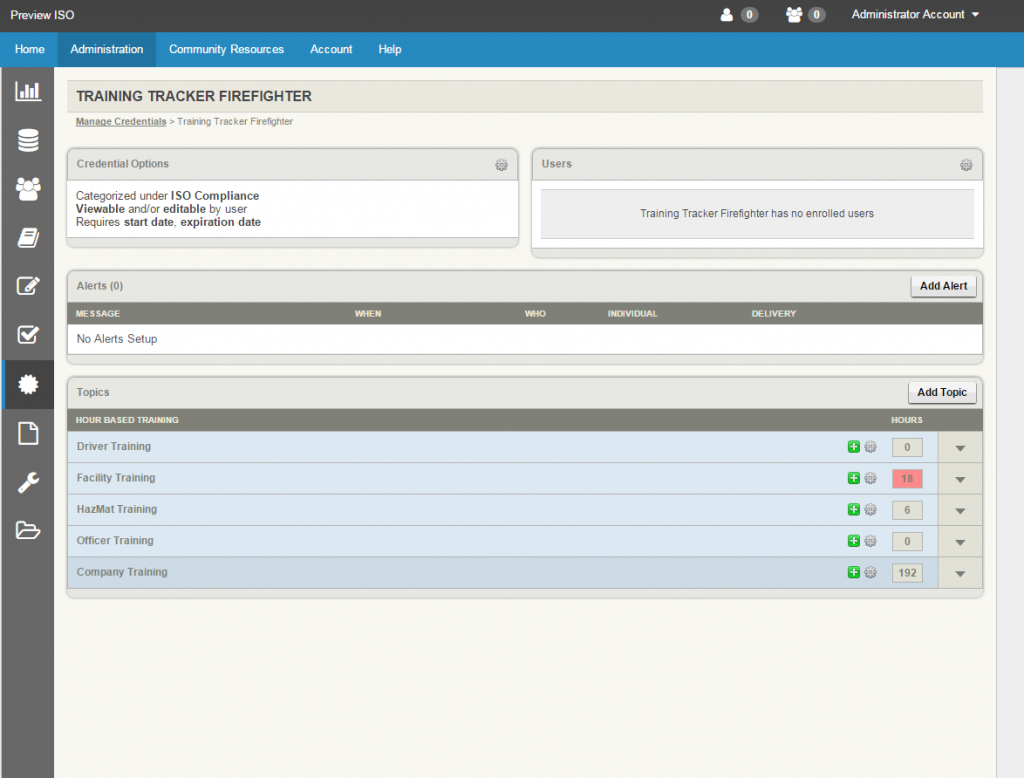Expand the Facility Training row arrow
Image resolution: width=1024 pixels, height=778 pixels.
[x=960, y=479]
